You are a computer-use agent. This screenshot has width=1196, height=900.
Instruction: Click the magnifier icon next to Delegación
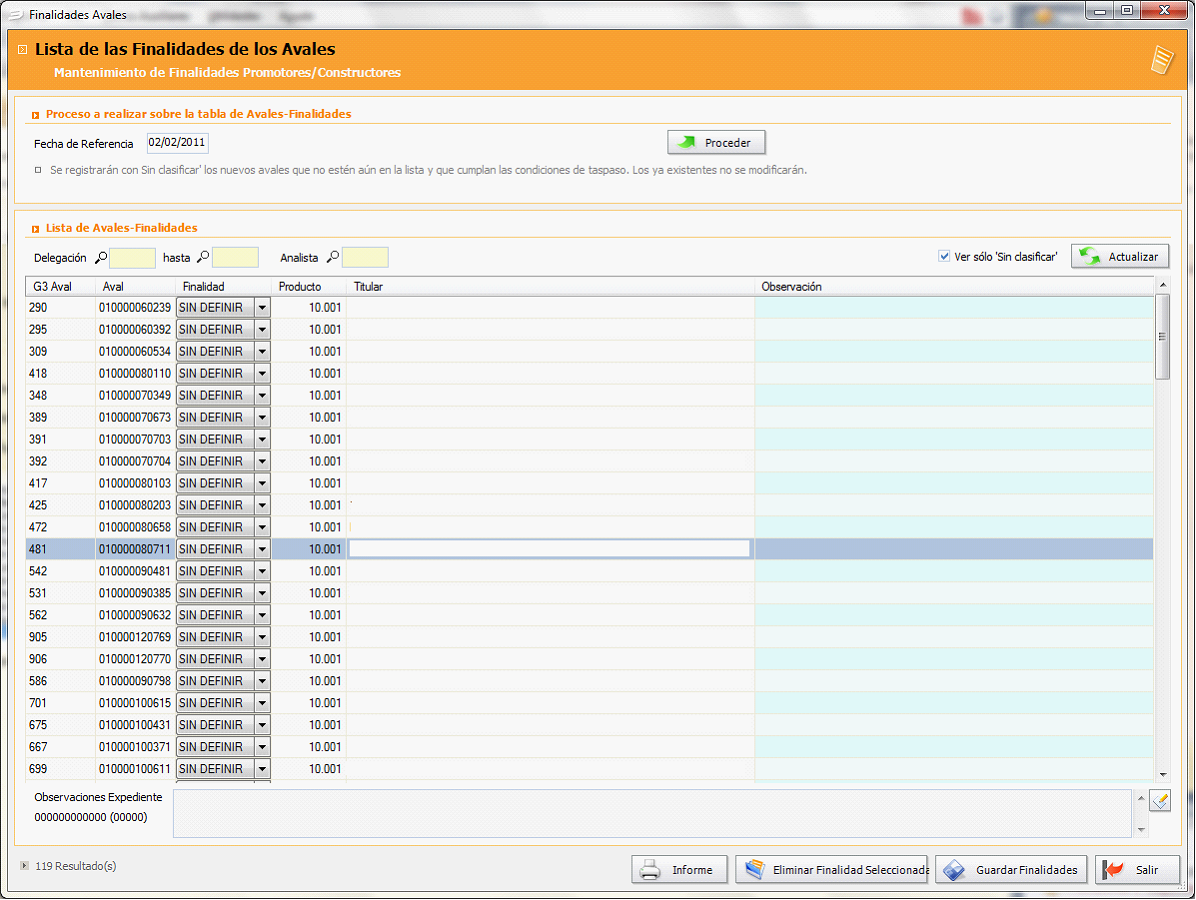coord(101,258)
